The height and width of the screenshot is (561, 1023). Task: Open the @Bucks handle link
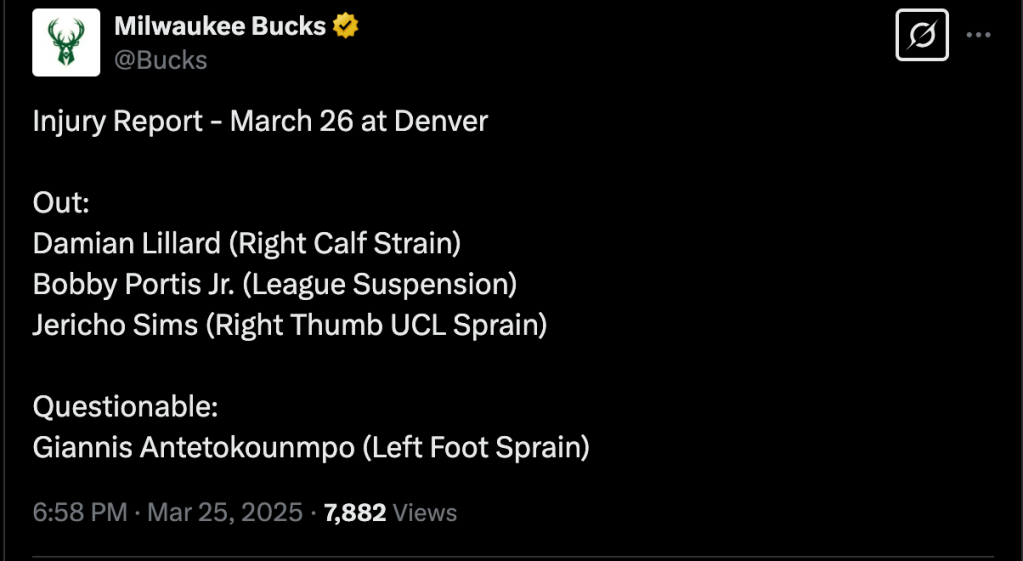[160, 60]
